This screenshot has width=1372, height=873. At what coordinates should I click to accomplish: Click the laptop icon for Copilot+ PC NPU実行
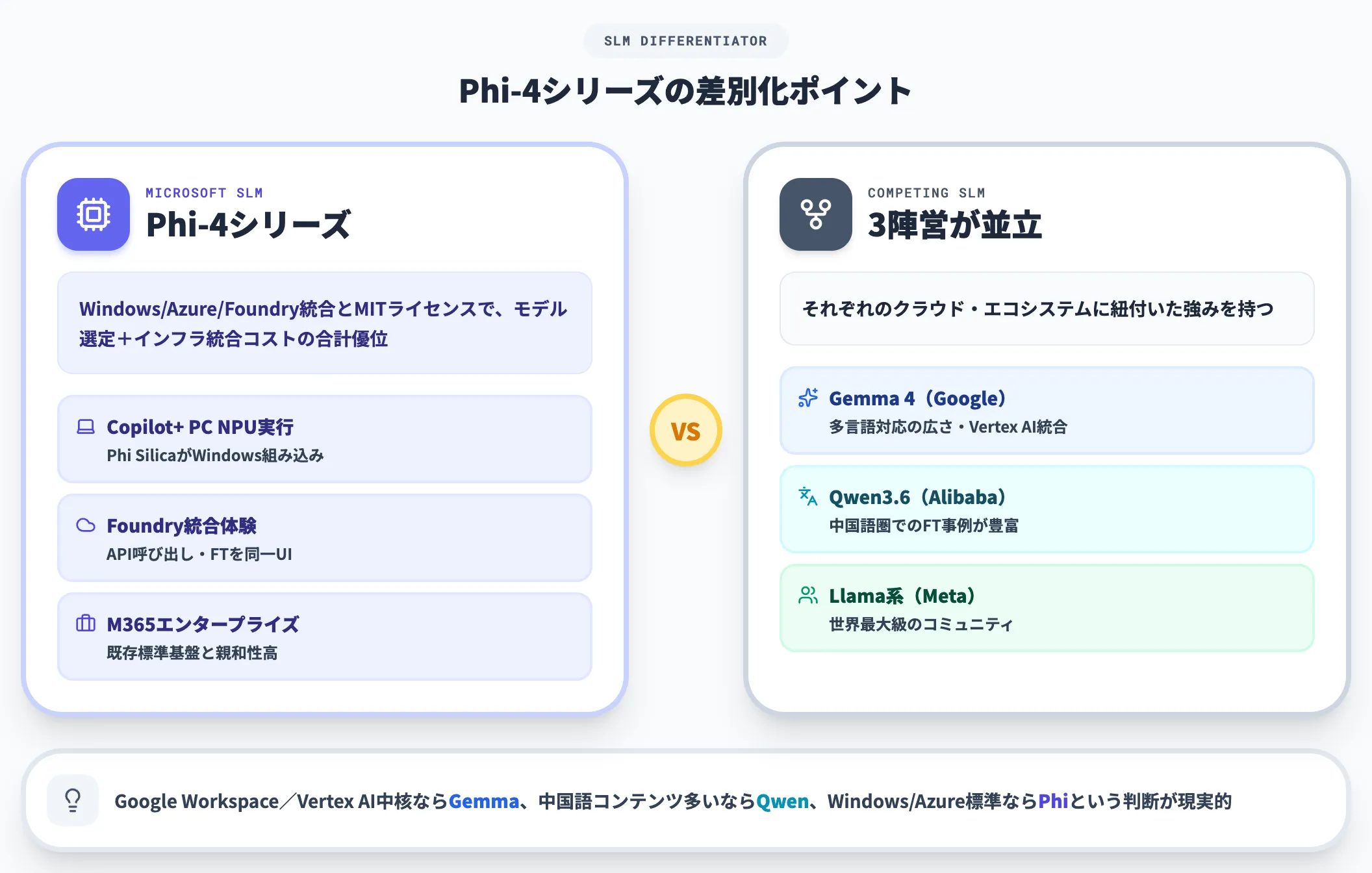click(86, 427)
